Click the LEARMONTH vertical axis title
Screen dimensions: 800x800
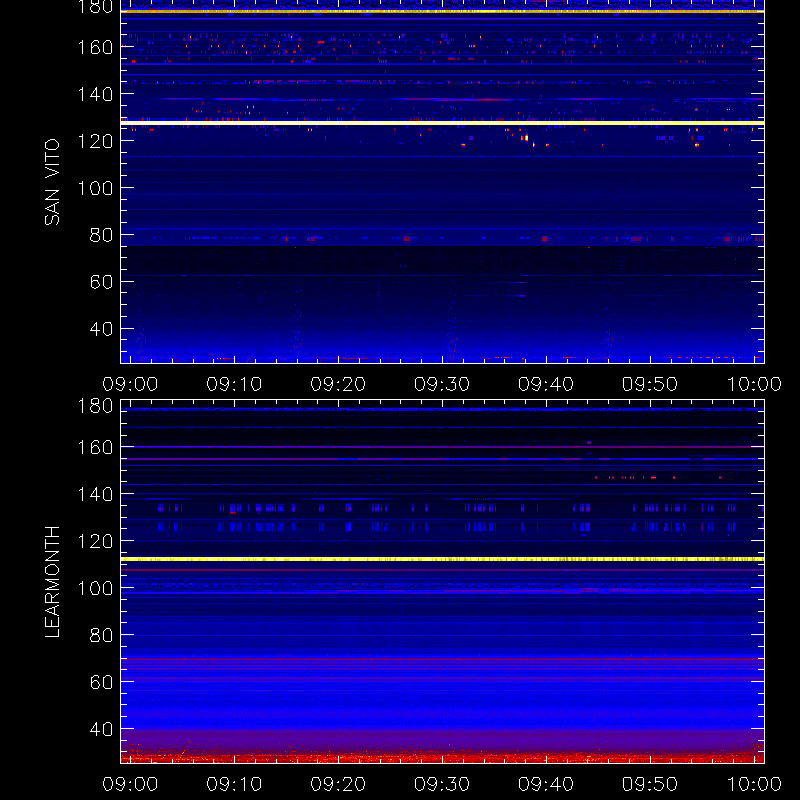(52, 582)
